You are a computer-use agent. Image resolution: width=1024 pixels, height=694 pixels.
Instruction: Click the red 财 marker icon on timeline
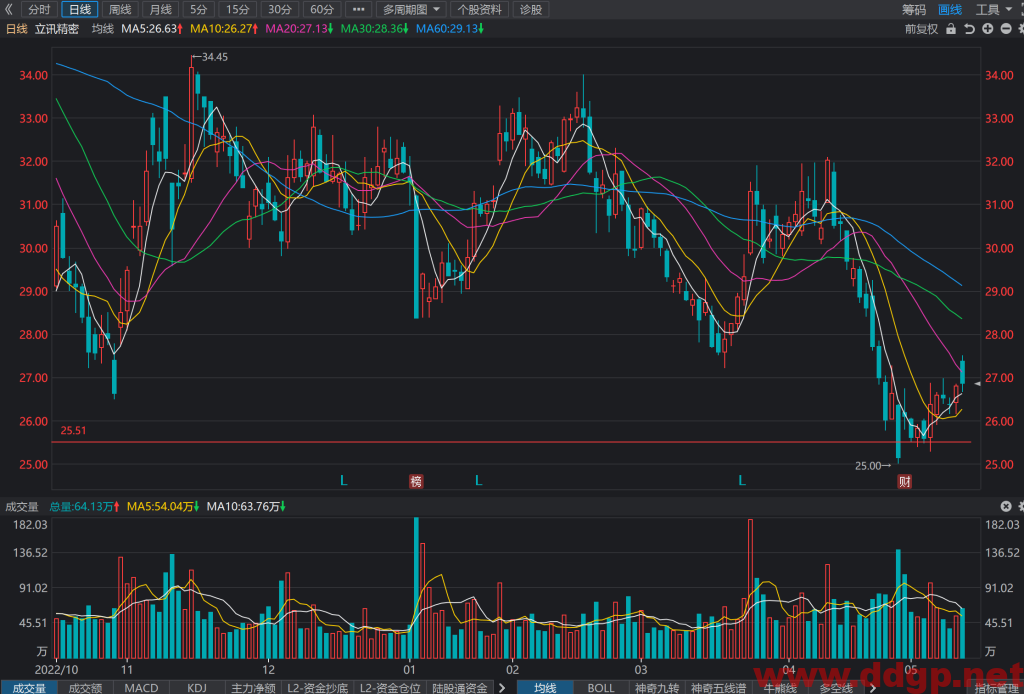pos(904,481)
